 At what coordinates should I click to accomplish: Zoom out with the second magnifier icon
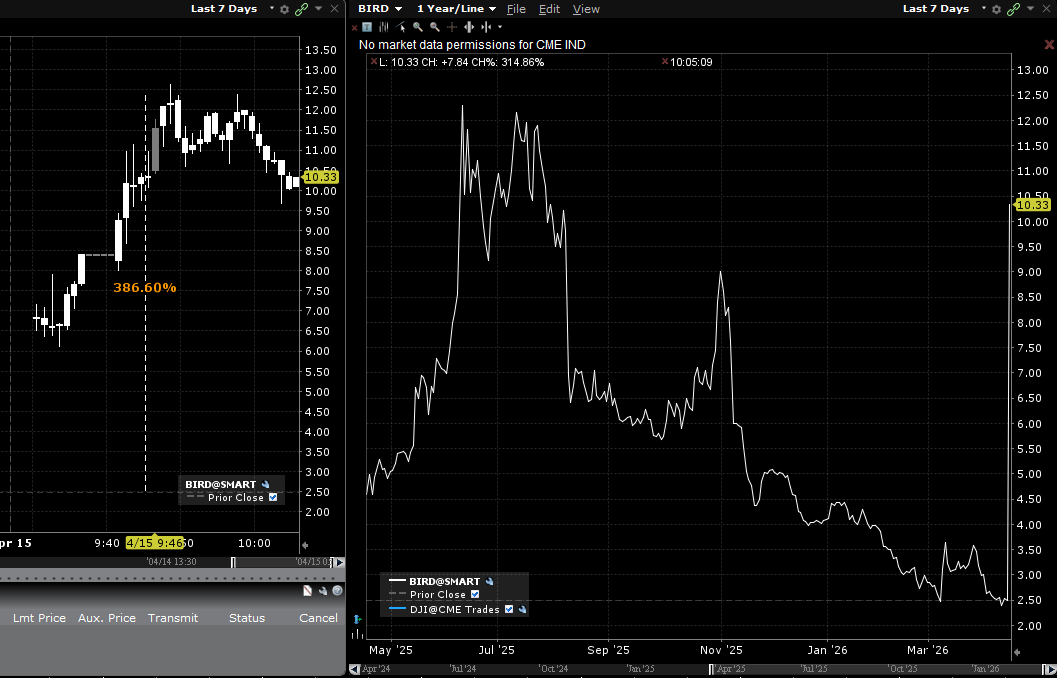point(435,27)
